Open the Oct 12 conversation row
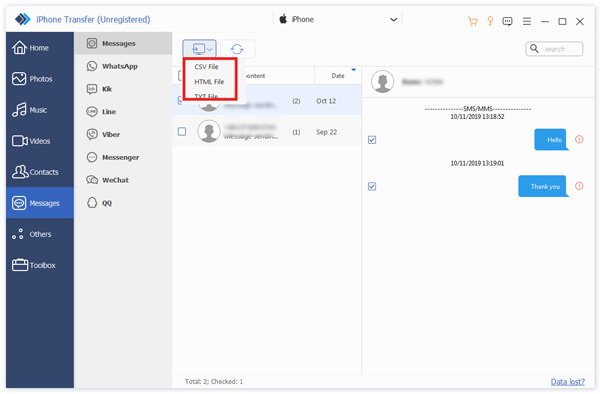 click(x=267, y=101)
